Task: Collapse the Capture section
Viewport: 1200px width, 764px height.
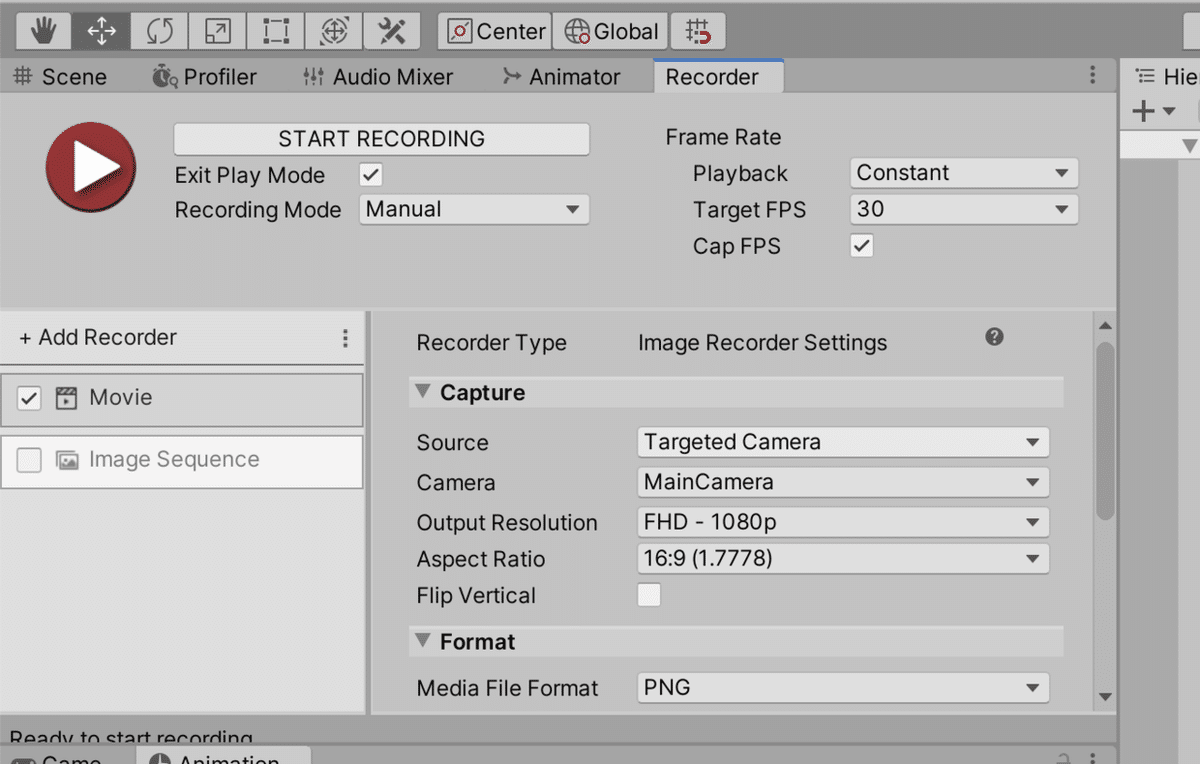Action: click(423, 392)
